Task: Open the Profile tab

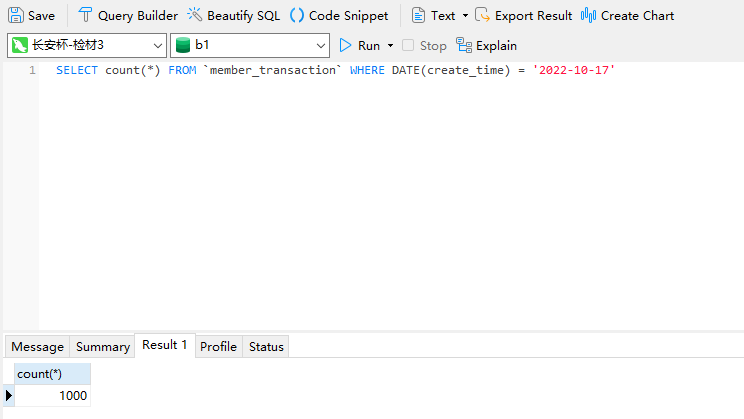Action: pyautogui.click(x=218, y=346)
